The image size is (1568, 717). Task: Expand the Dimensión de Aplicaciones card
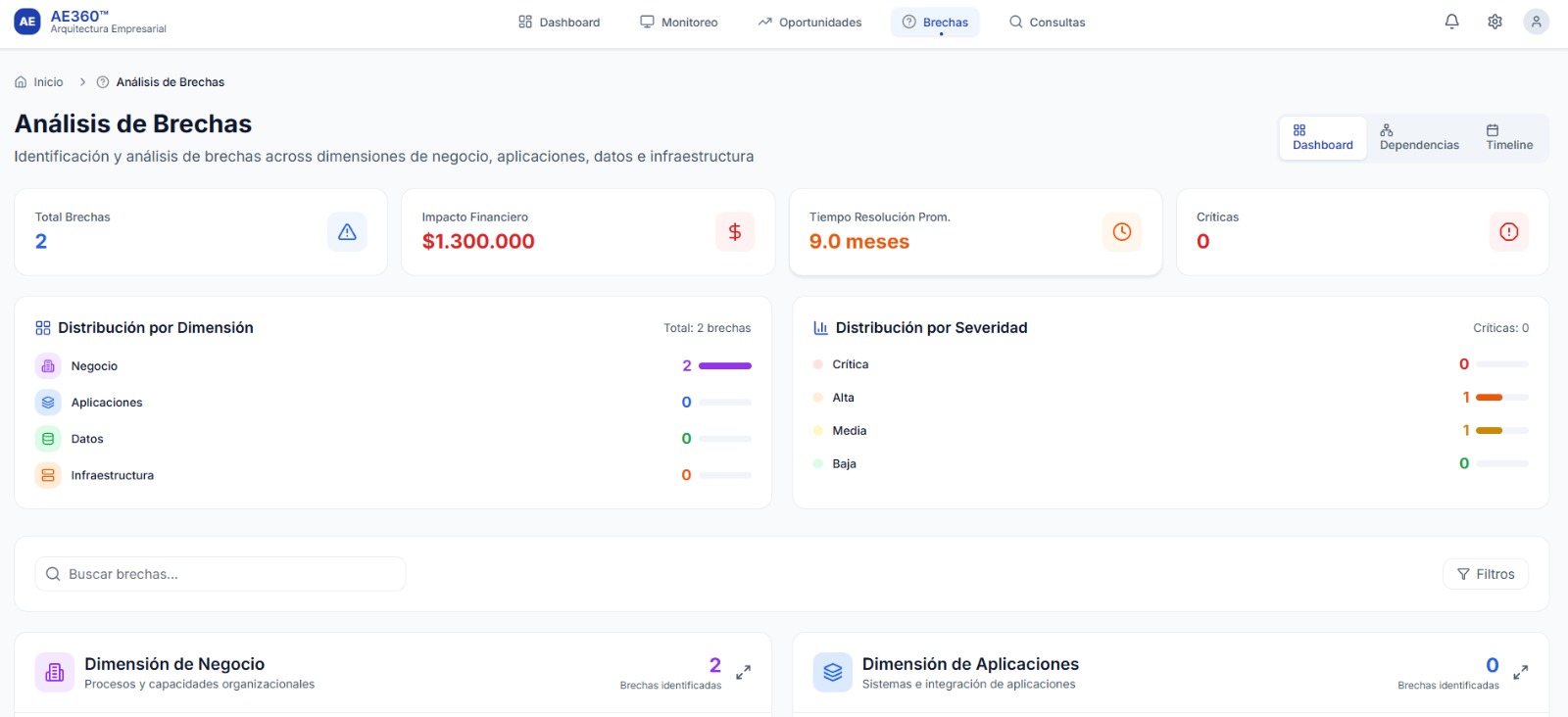tap(1521, 672)
